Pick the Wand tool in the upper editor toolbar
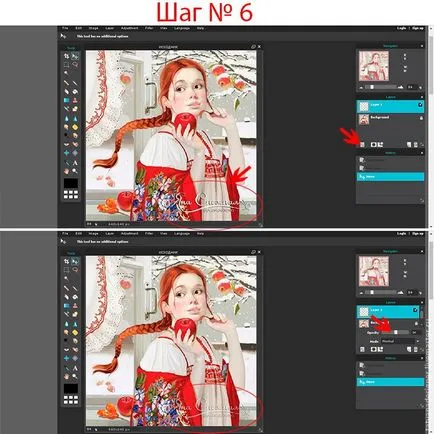 (66, 73)
